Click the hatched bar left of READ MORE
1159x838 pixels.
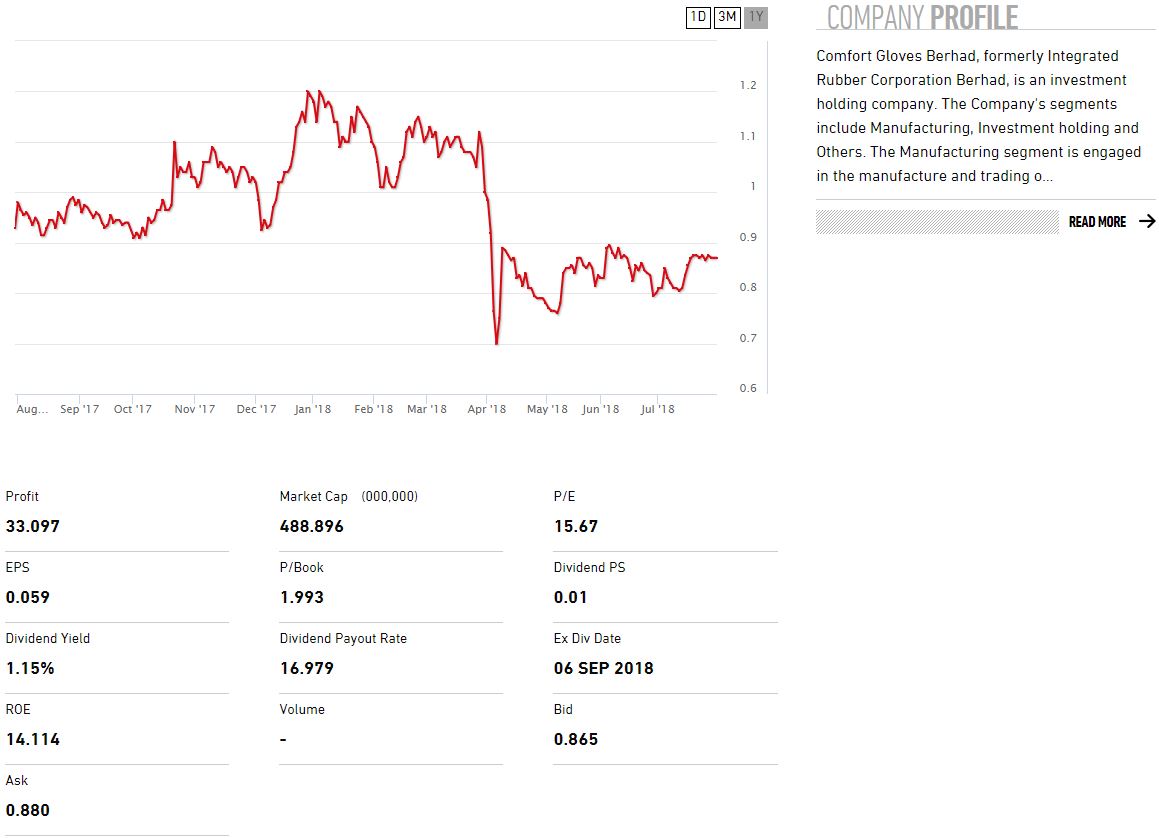point(936,222)
